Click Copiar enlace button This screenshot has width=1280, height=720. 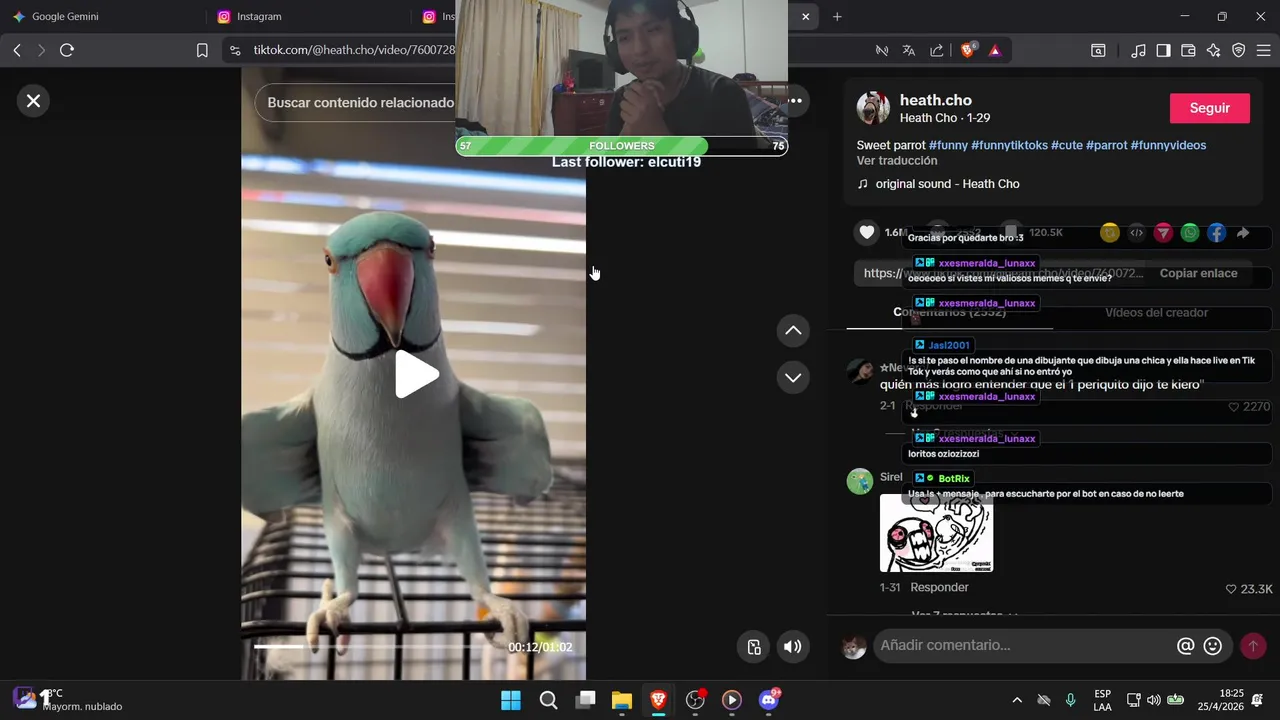click(x=1198, y=273)
